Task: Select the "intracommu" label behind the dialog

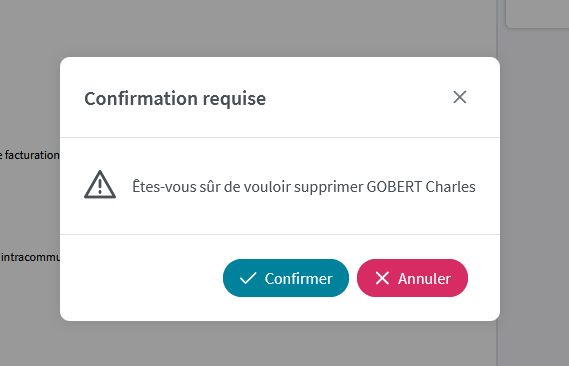Action: coord(31,257)
